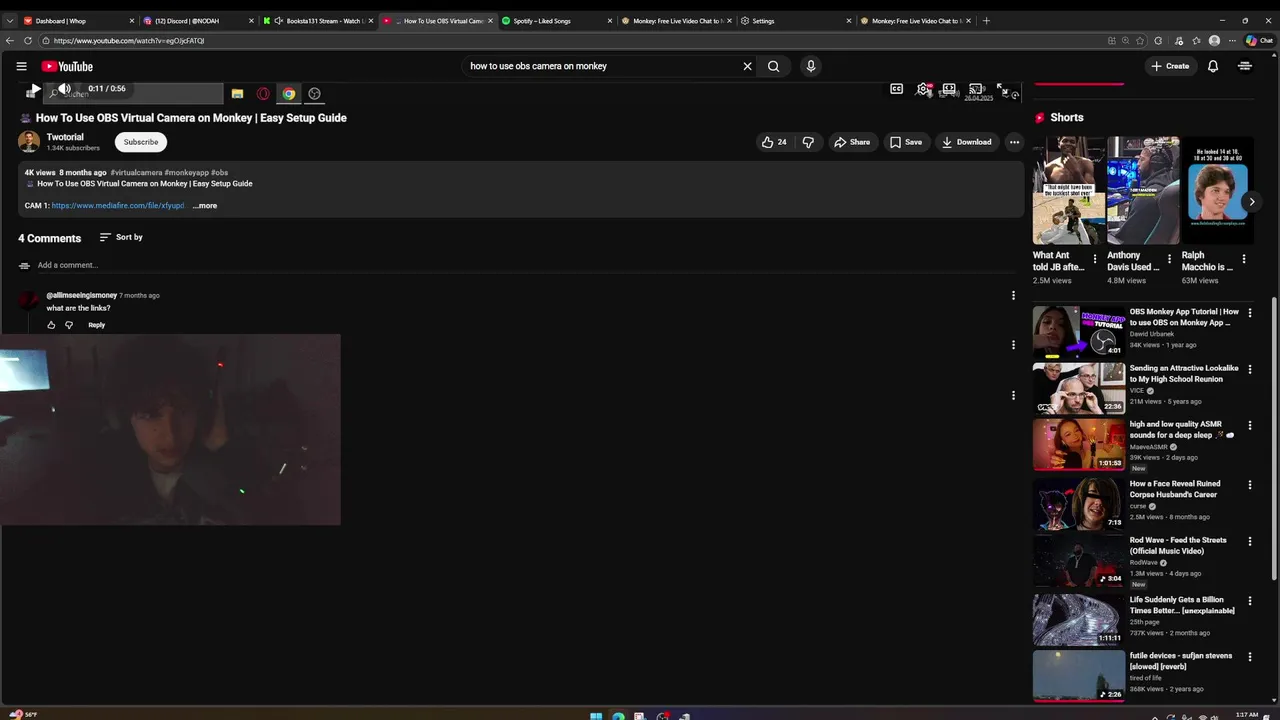This screenshot has height=720, width=1280.
Task: Start voice search with microphone icon
Action: click(x=810, y=66)
